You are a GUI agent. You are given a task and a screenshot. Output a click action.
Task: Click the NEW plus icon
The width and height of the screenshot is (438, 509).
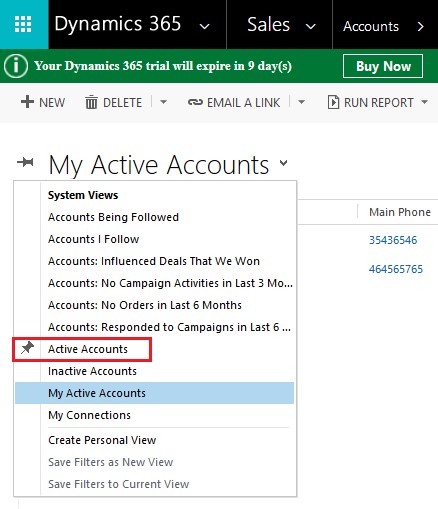[27, 102]
